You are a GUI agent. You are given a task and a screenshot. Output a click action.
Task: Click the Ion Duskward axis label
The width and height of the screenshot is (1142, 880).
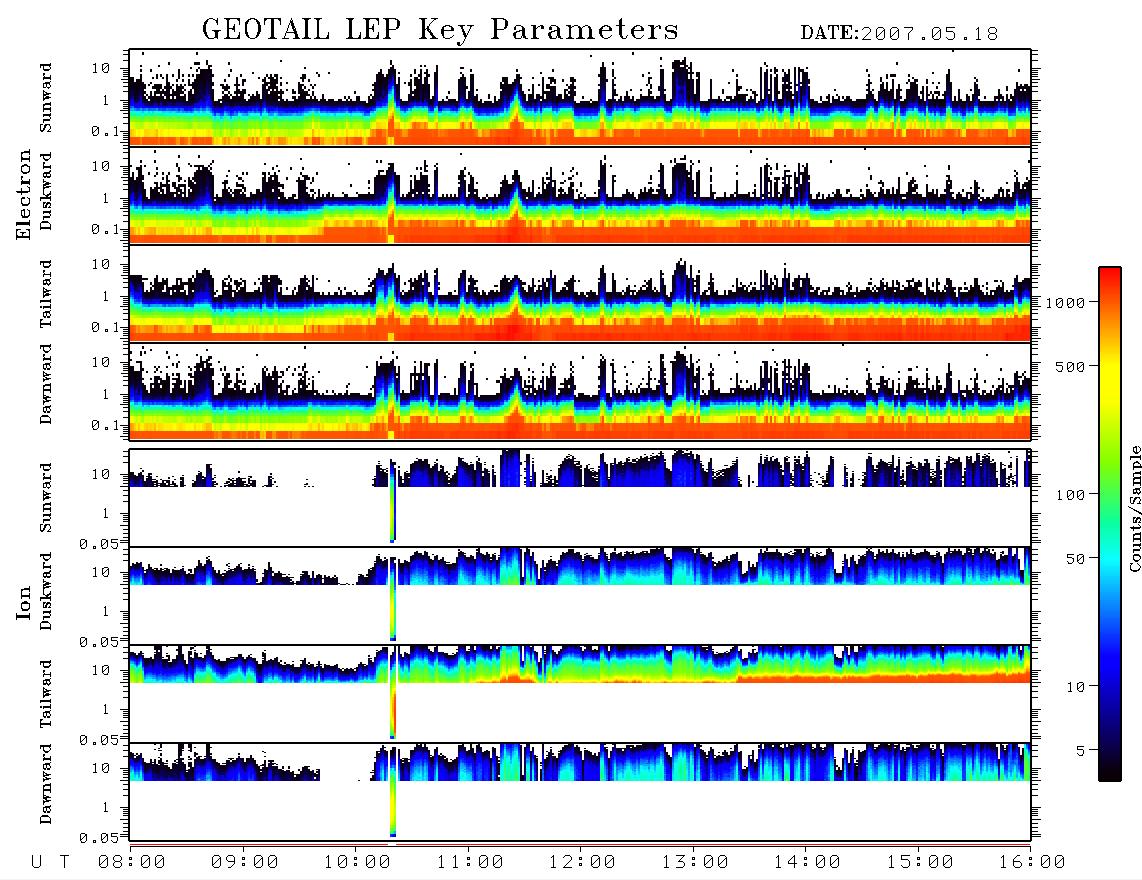pyautogui.click(x=46, y=591)
